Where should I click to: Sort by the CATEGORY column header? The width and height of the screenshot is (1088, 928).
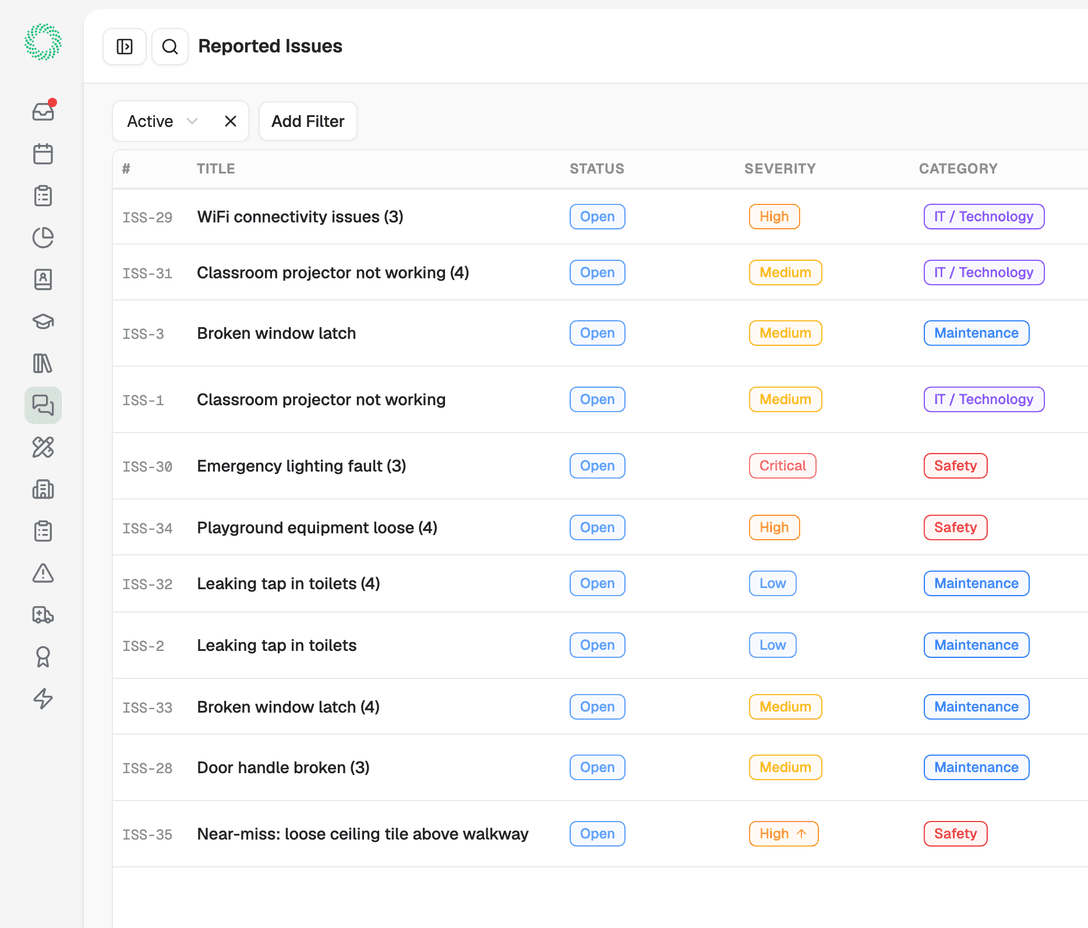click(x=958, y=169)
